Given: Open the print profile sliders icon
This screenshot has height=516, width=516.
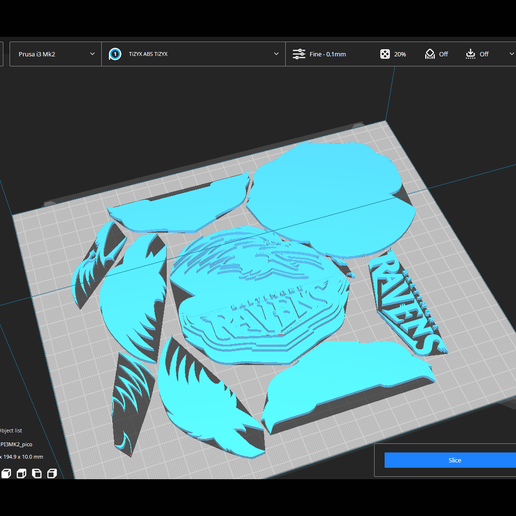Looking at the screenshot, I should pyautogui.click(x=299, y=54).
